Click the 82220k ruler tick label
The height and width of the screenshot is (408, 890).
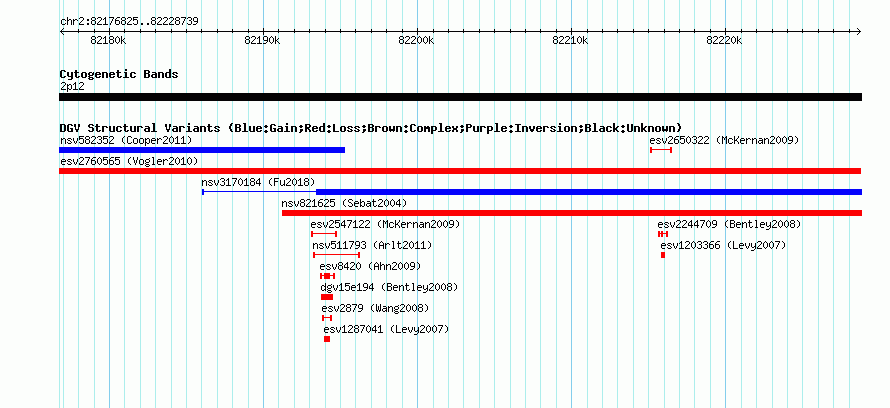click(x=725, y=40)
